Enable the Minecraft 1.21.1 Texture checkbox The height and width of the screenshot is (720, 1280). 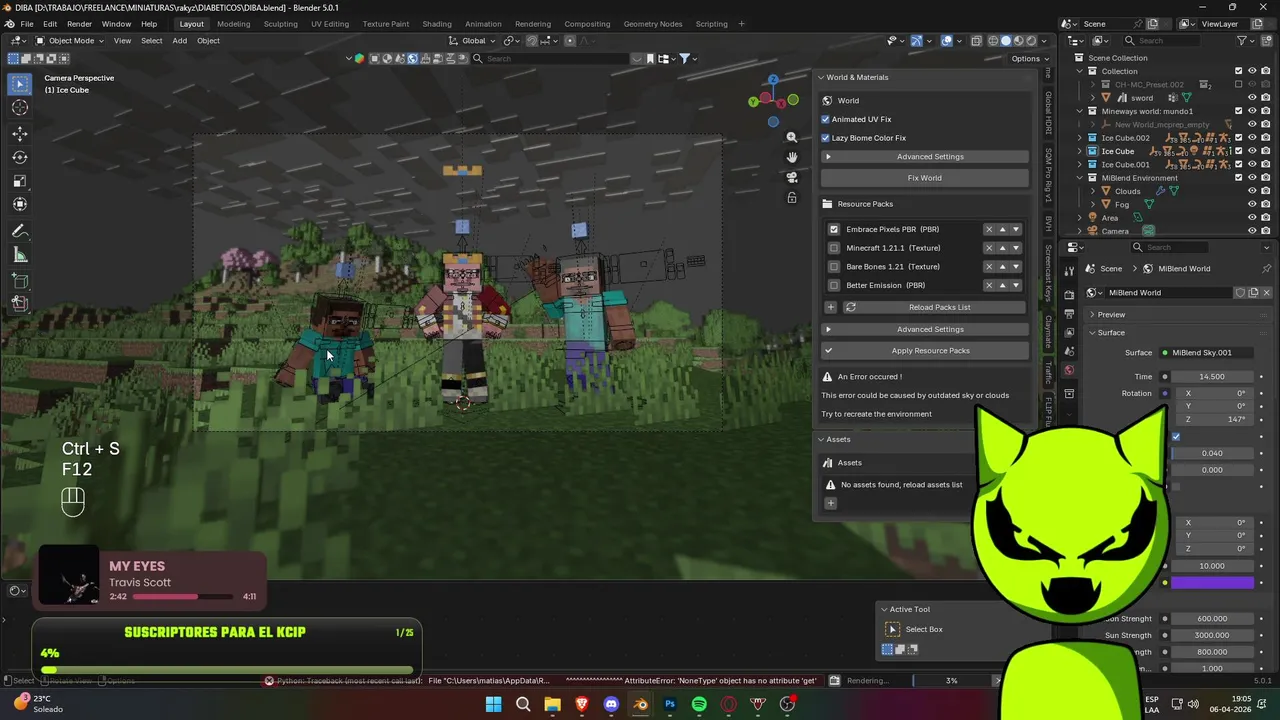[x=834, y=248]
